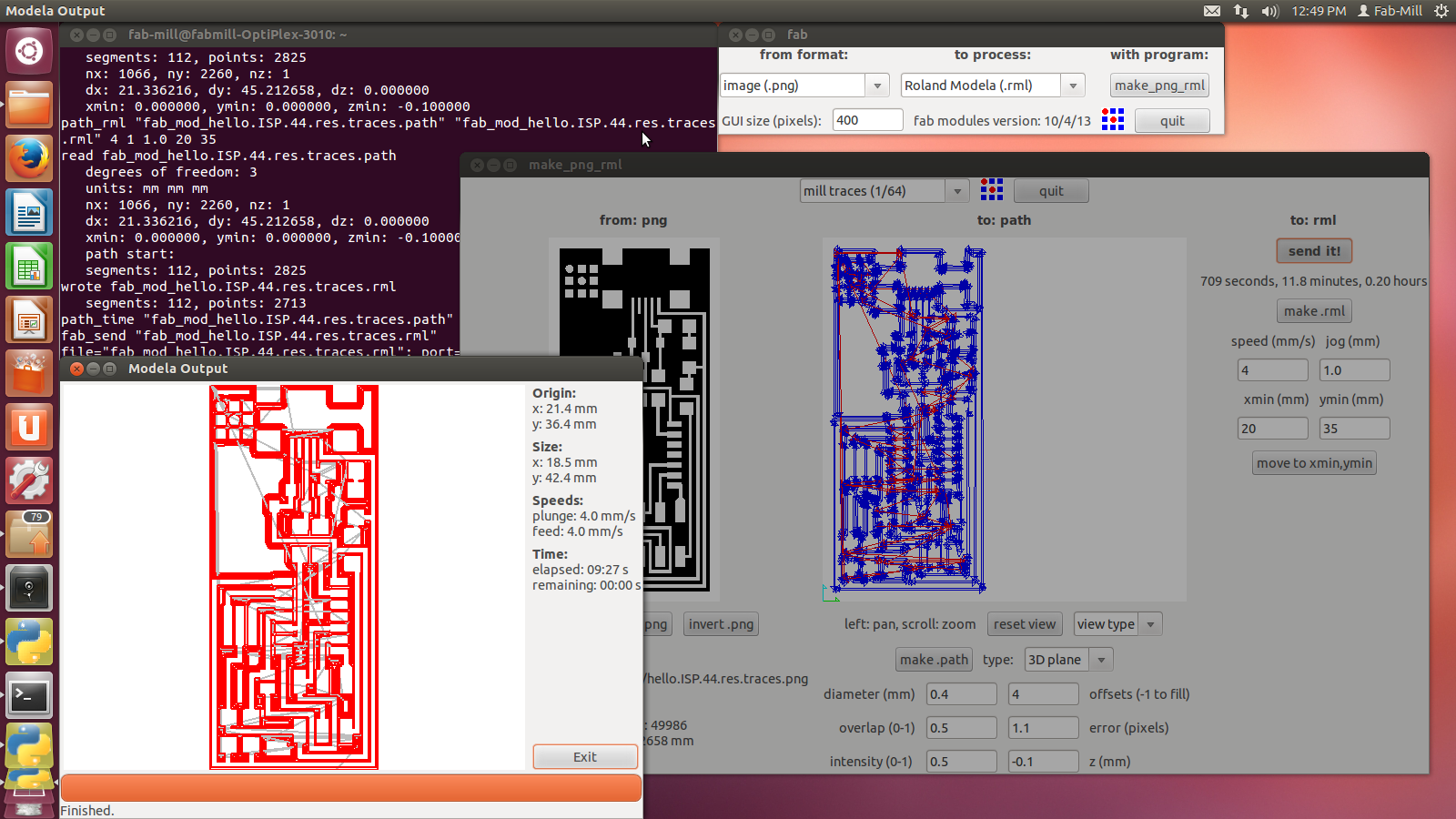1456x819 pixels.
Task: Open the 'view type' dropdown
Action: [1118, 624]
